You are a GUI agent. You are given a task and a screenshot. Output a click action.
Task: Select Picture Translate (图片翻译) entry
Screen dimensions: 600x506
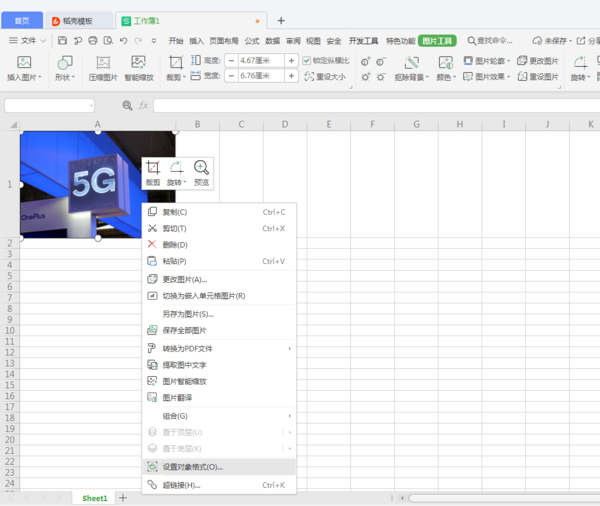[219, 398]
